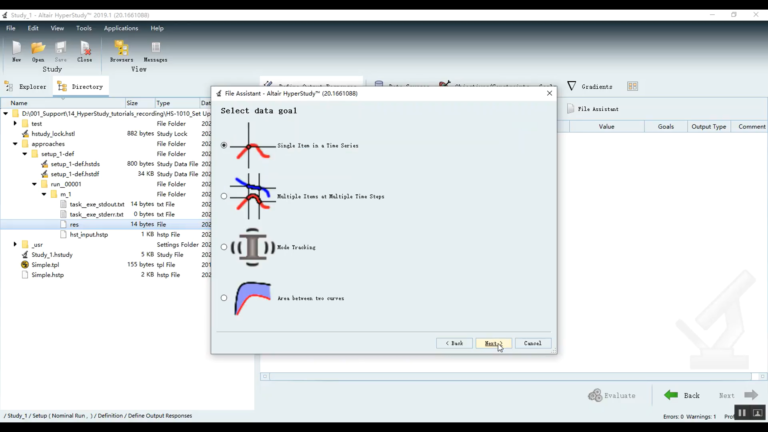Close the File Assistant with the X
This screenshot has height=432, width=768.
[x=549, y=93]
